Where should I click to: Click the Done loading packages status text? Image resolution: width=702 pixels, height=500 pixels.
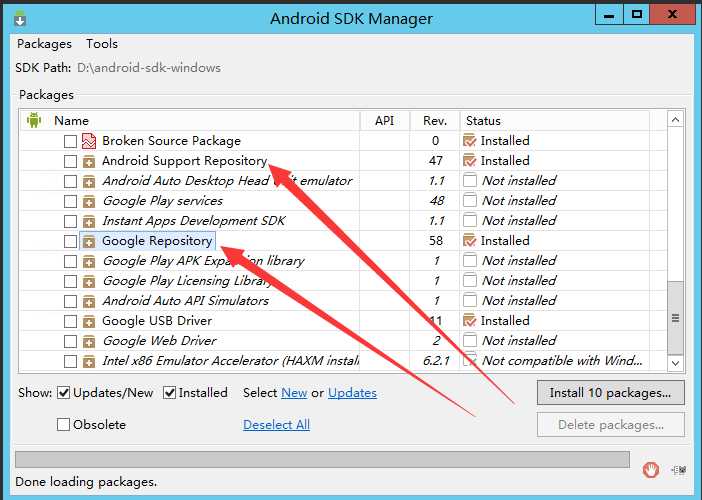[x=86, y=482]
